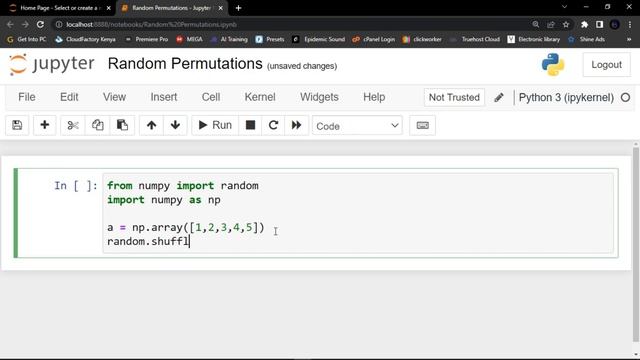The width and height of the screenshot is (640, 360).
Task: Open a new browser tab
Action: click(238, 8)
